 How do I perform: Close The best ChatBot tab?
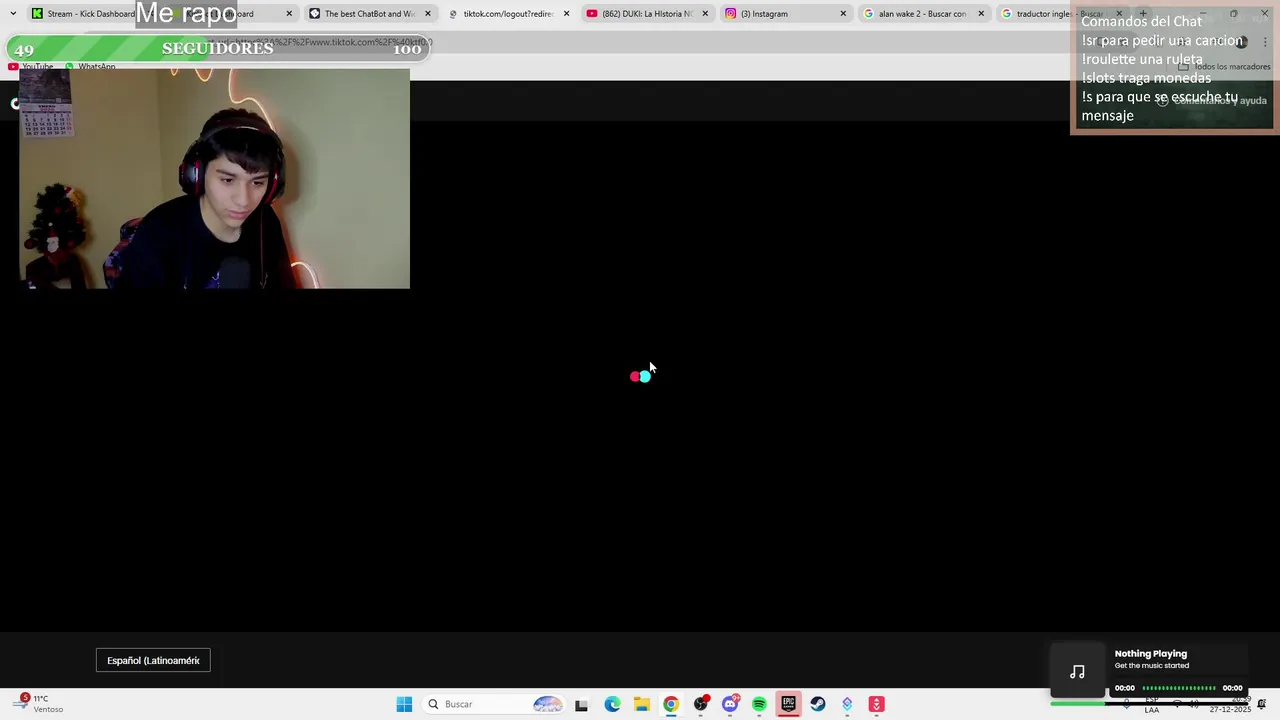click(428, 14)
